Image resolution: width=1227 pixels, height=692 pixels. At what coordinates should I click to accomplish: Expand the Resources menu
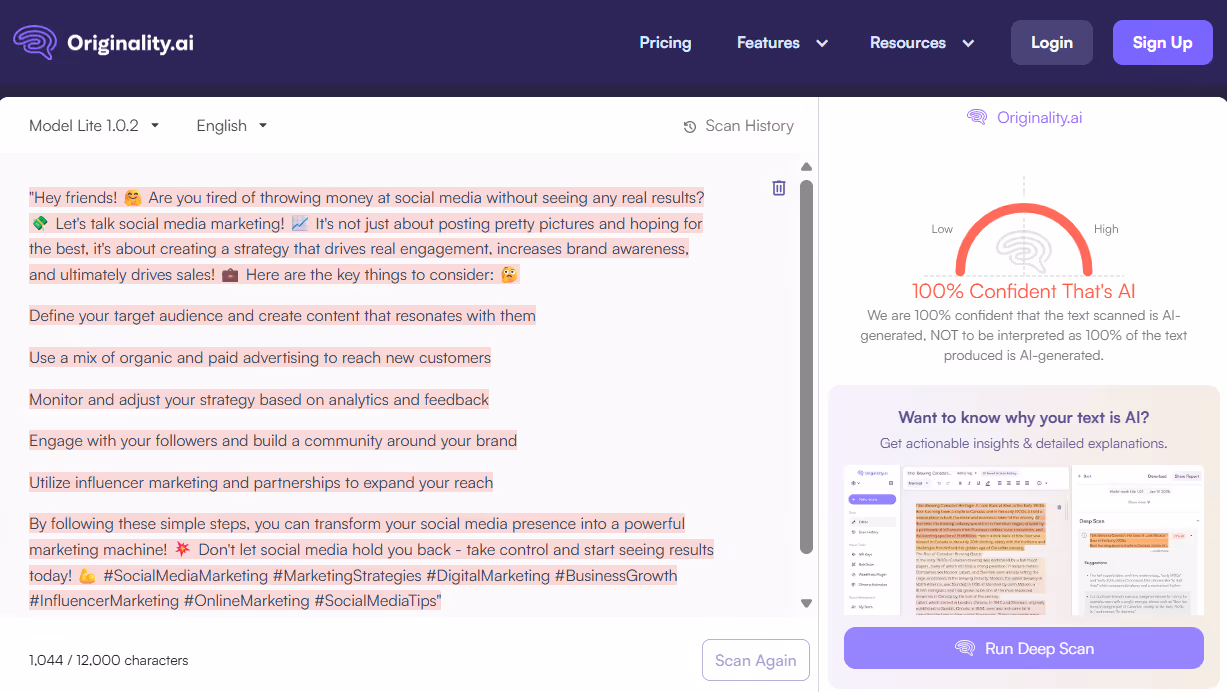pyautogui.click(x=921, y=43)
